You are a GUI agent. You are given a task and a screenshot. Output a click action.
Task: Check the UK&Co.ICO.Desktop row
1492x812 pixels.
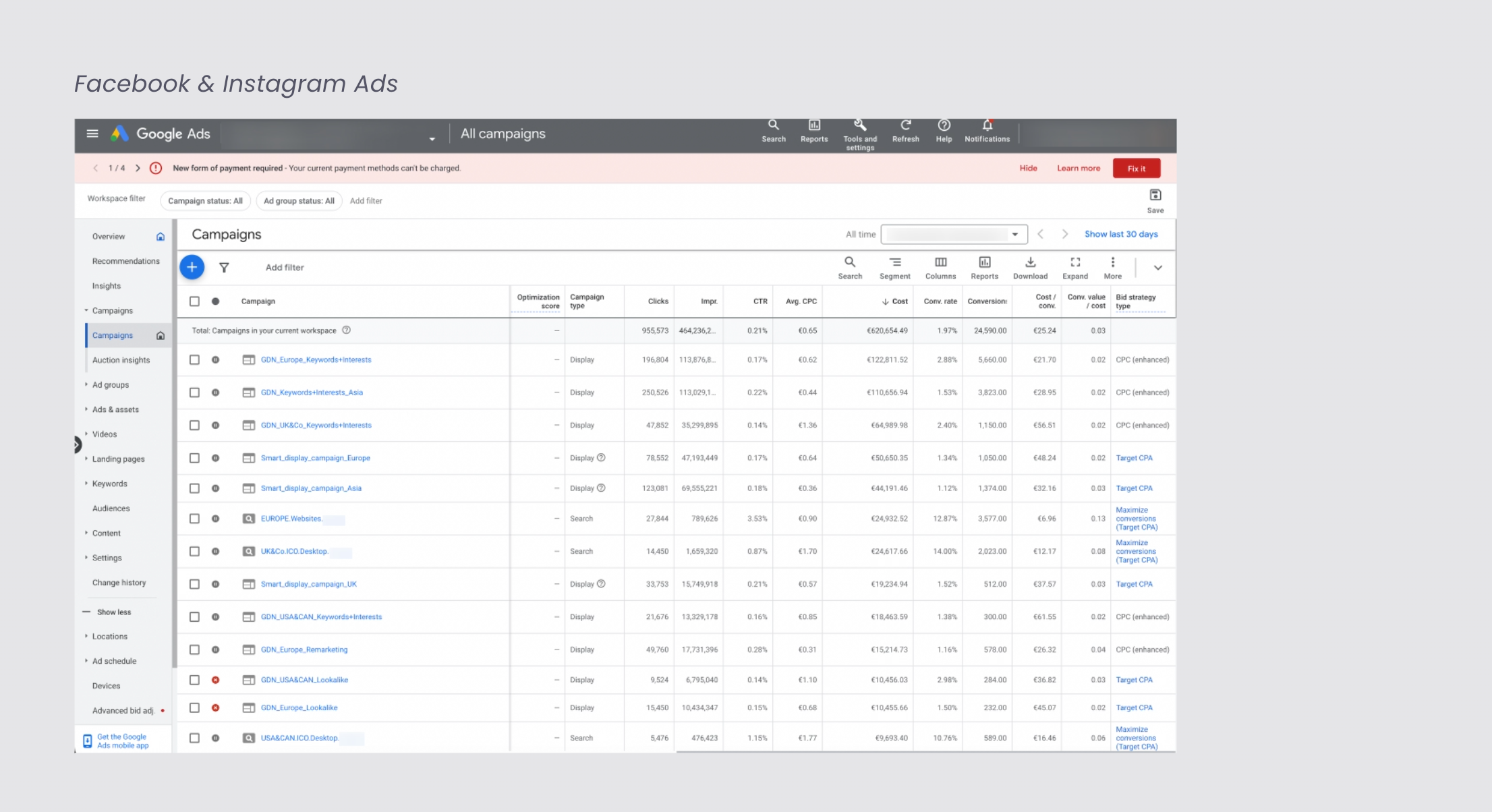tap(194, 551)
